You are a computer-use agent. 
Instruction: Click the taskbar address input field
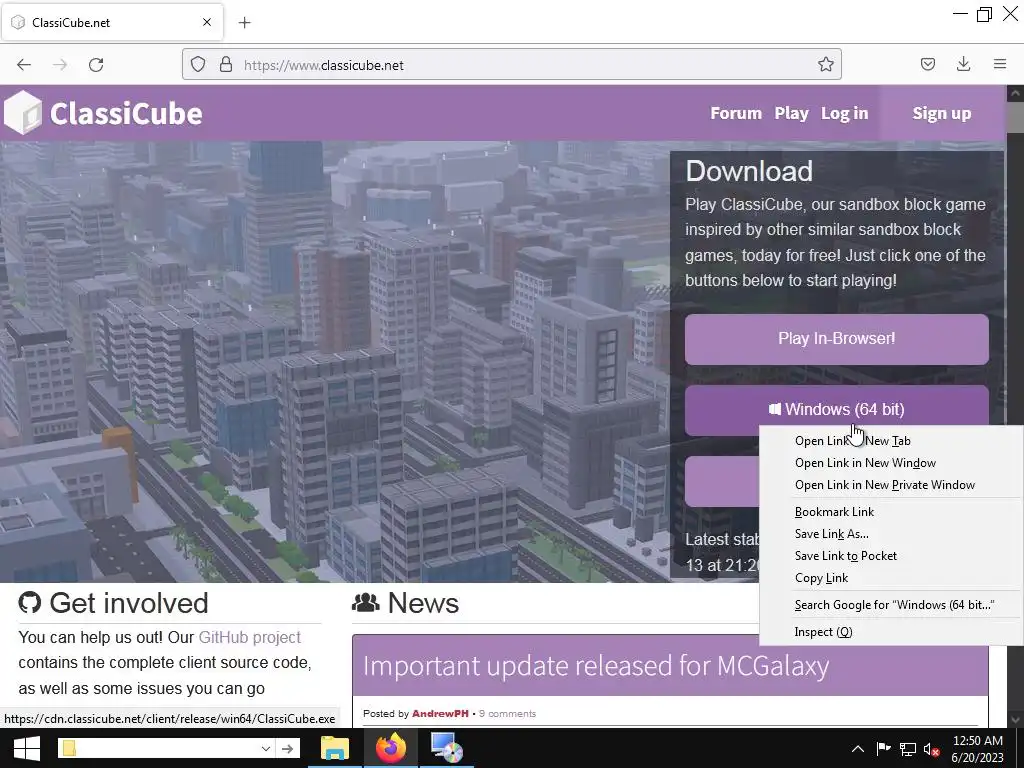point(167,748)
